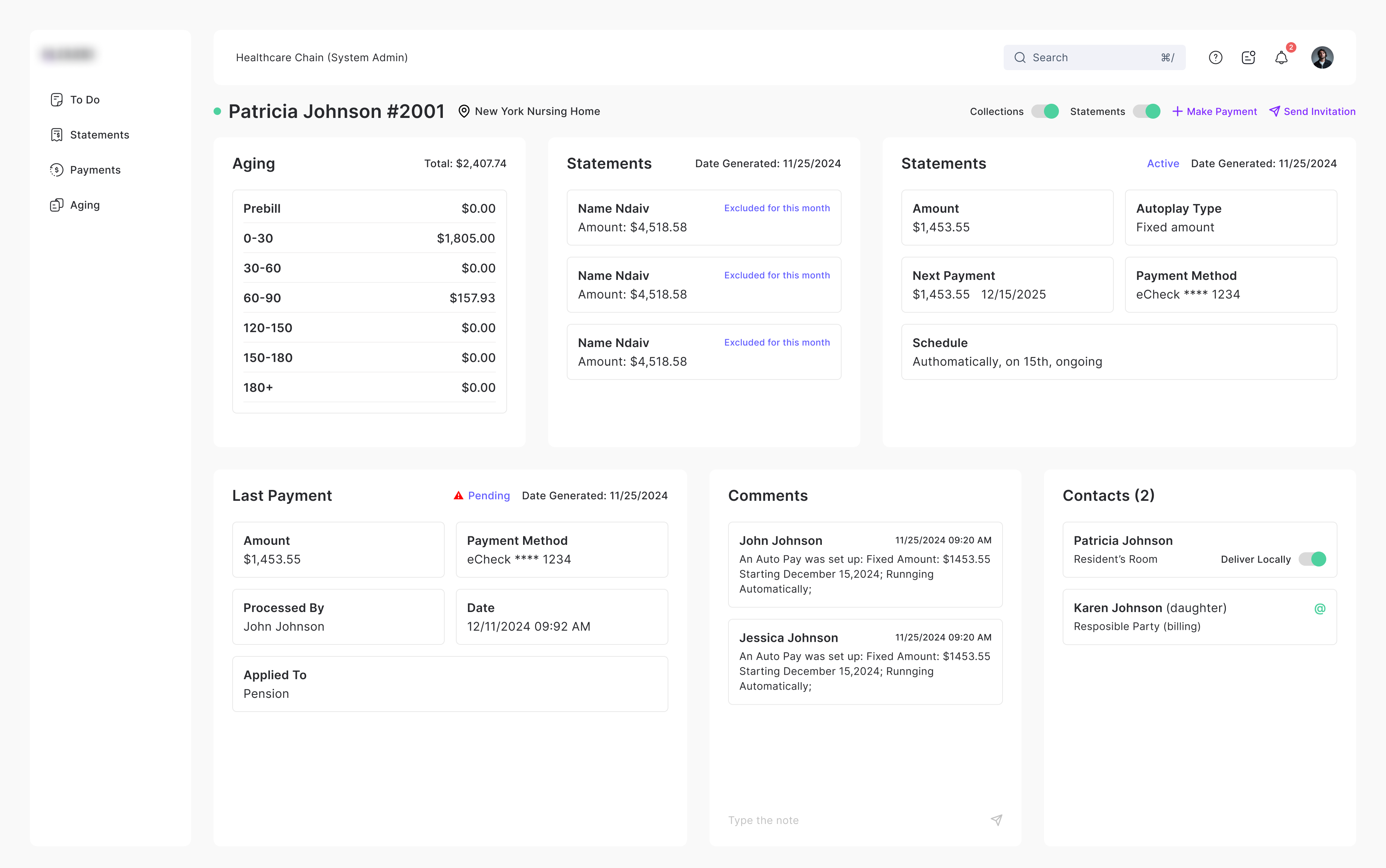Click the Make Payment link
The image size is (1386, 868).
(1214, 111)
